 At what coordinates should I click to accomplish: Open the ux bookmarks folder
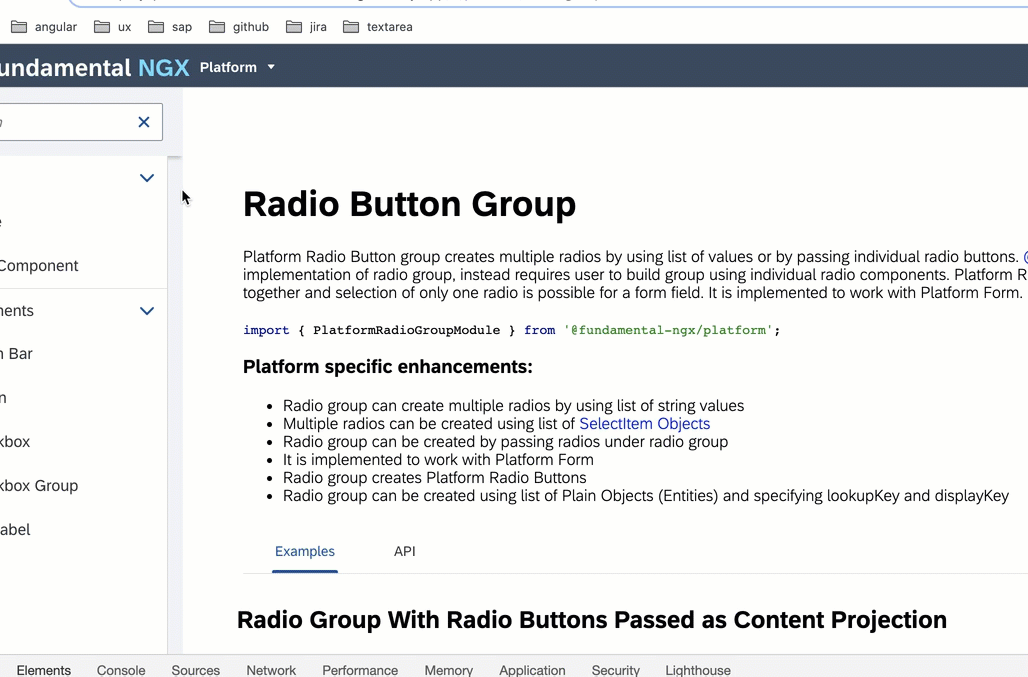pos(113,27)
